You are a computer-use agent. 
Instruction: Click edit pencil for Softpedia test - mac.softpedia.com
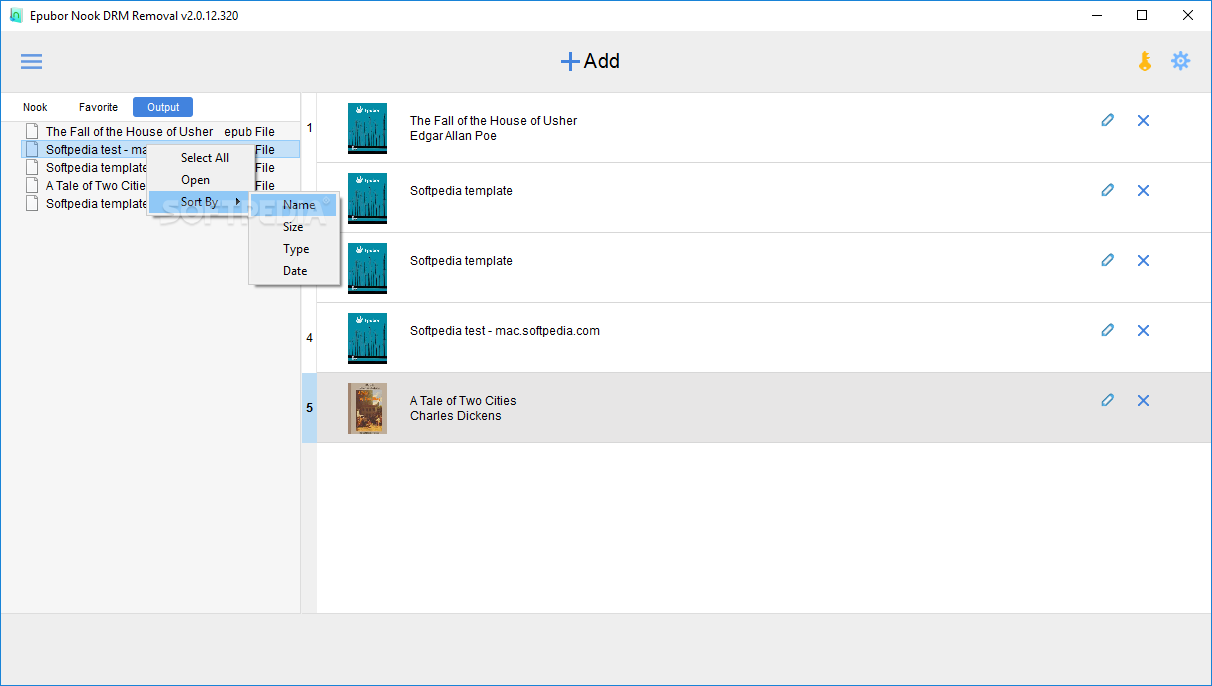tap(1107, 330)
